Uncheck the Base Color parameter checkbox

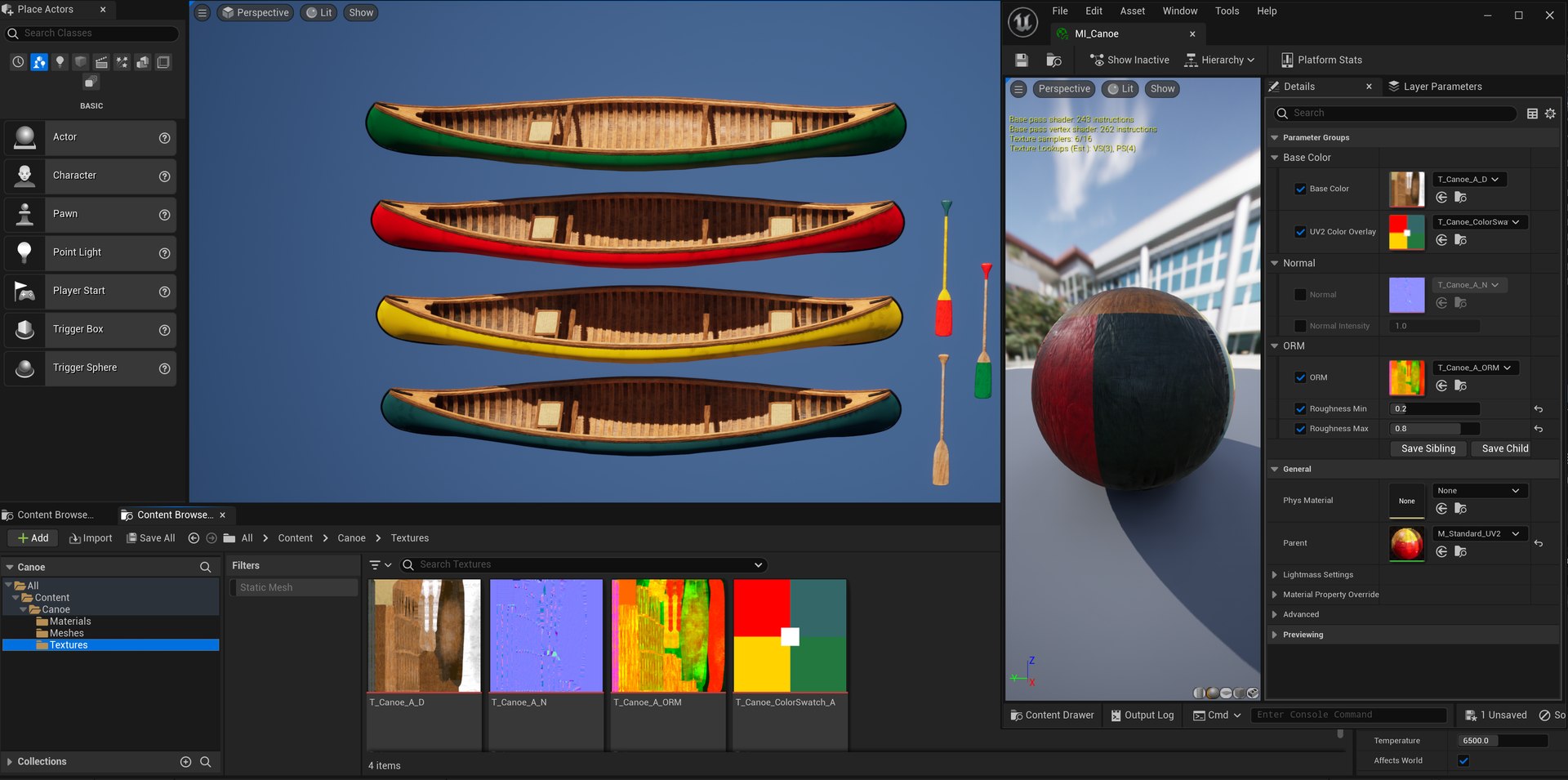point(1300,189)
